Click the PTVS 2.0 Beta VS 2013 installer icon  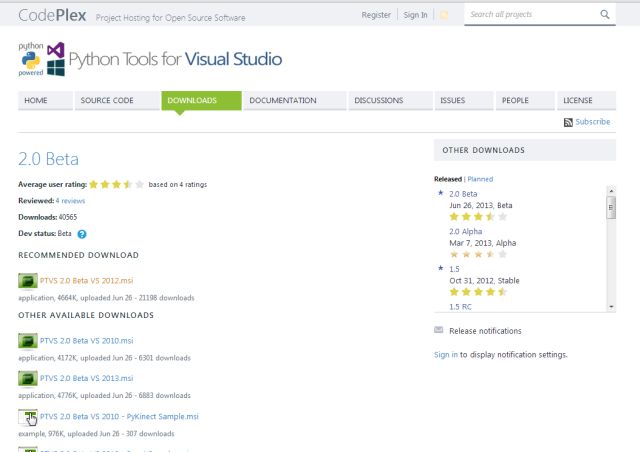click(x=28, y=379)
